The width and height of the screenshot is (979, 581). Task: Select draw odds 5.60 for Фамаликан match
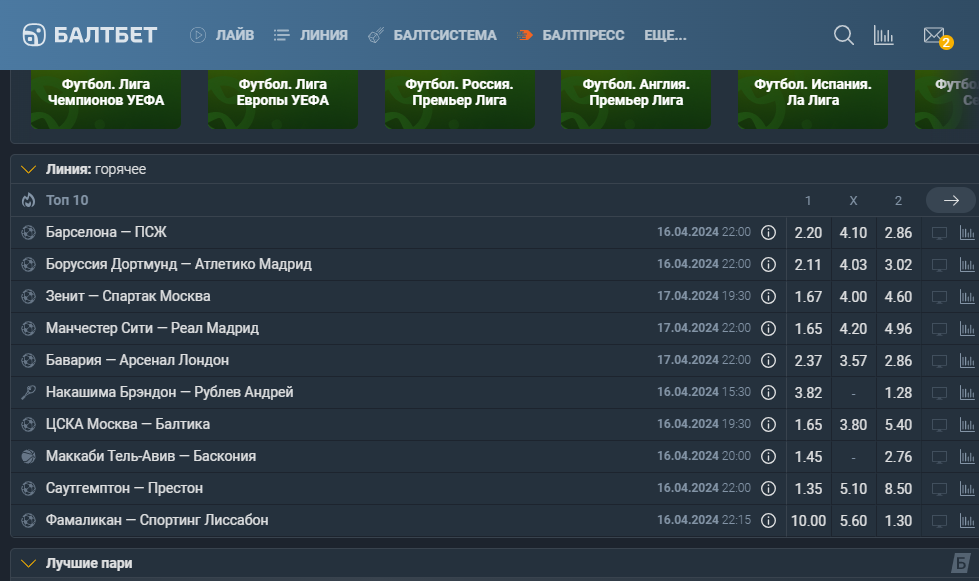click(854, 521)
